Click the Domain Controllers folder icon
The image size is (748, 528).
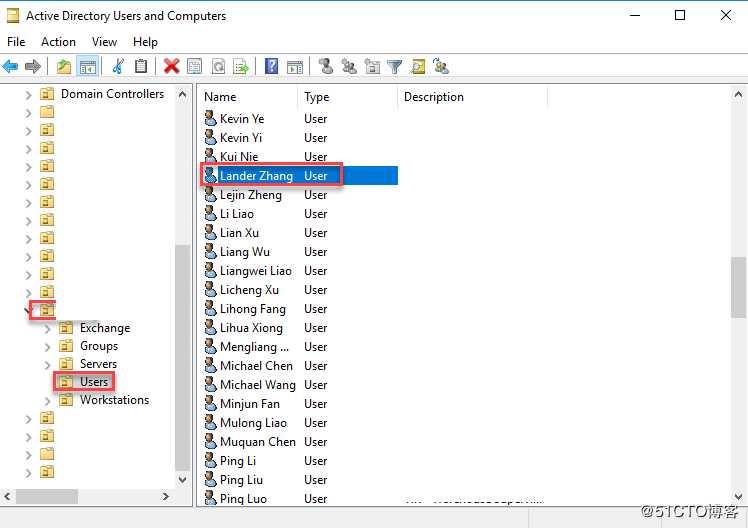[x=47, y=94]
